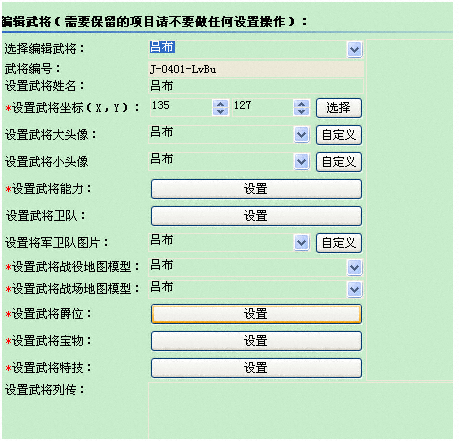Increase the X coordinate with the up arrow

pyautogui.click(x=220, y=104)
